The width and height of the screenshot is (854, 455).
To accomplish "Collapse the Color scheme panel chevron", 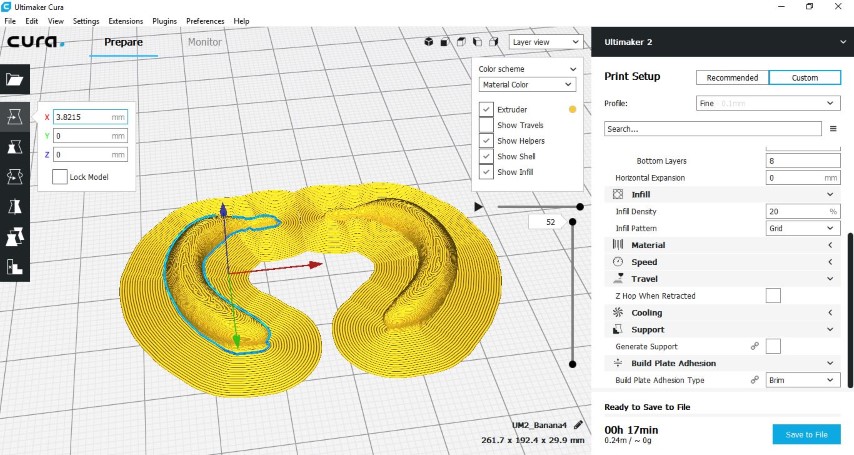I will (572, 69).
